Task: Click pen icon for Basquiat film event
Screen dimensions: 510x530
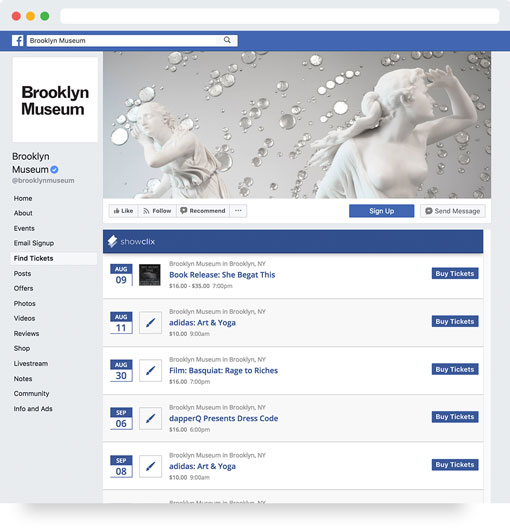Action: click(x=150, y=370)
